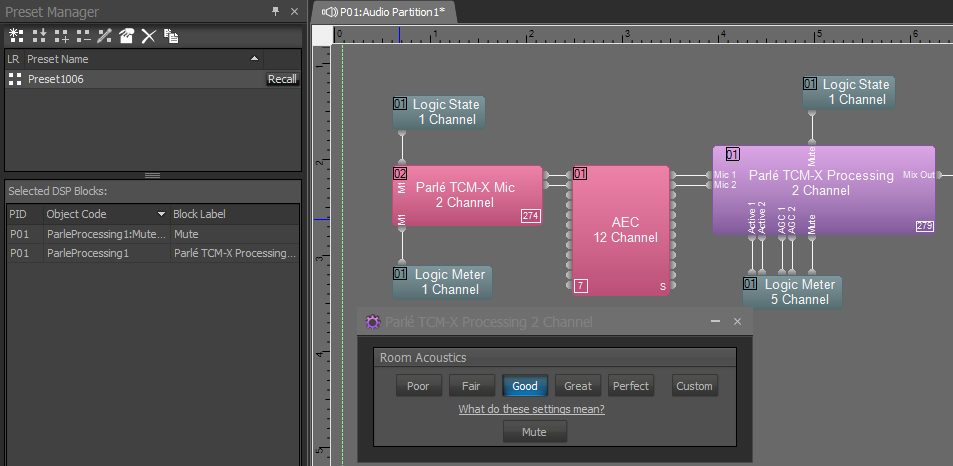Select the Preset1006 preset name
Viewport: 953px width, 466px height.
coord(56,79)
